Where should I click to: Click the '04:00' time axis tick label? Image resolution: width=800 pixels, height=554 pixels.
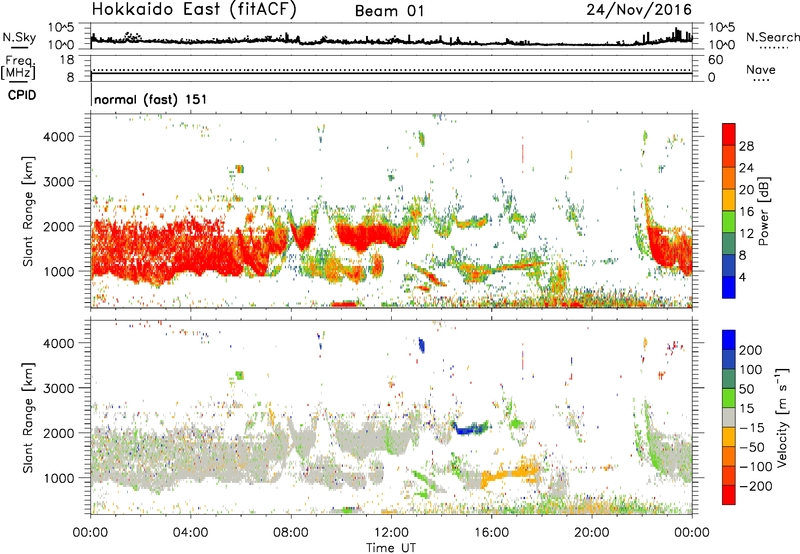191,533
